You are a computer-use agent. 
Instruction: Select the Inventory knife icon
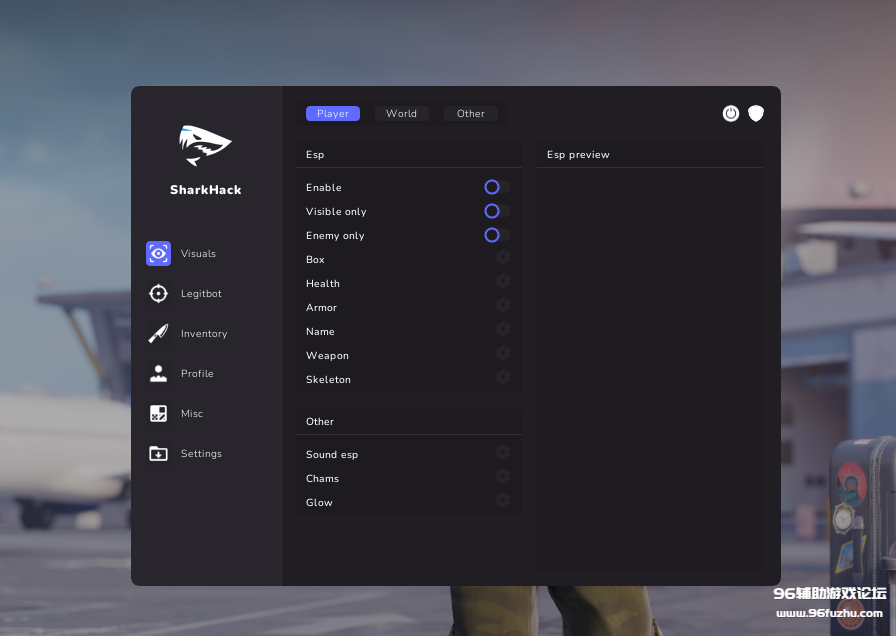(x=158, y=333)
